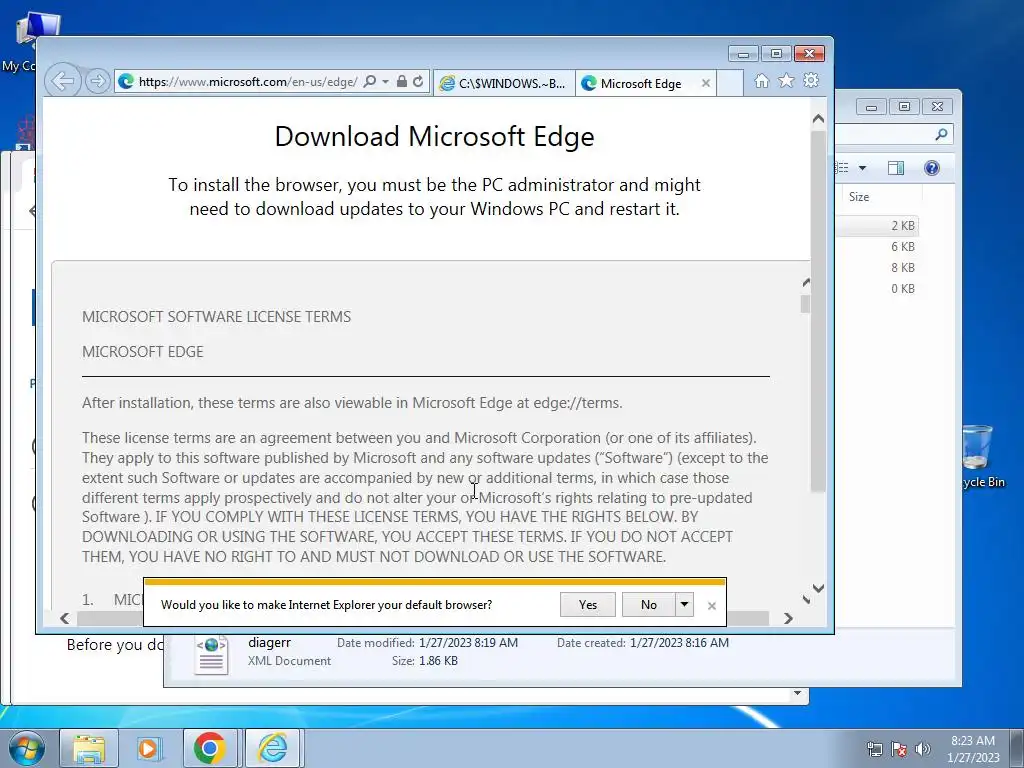Toggle the Explorer preview pane icon
The height and width of the screenshot is (768, 1024).
point(896,168)
